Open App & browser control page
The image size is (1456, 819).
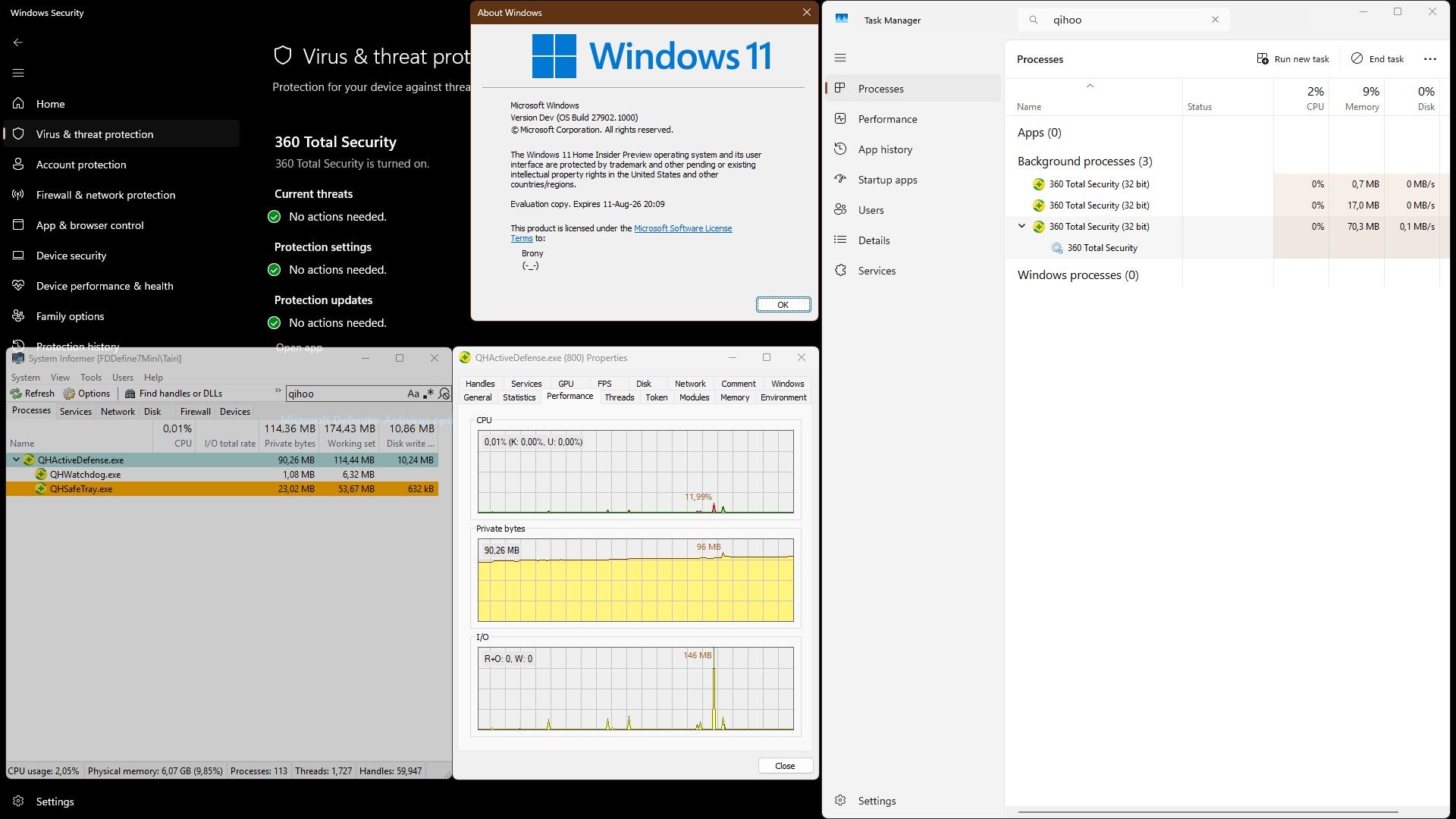click(121, 225)
